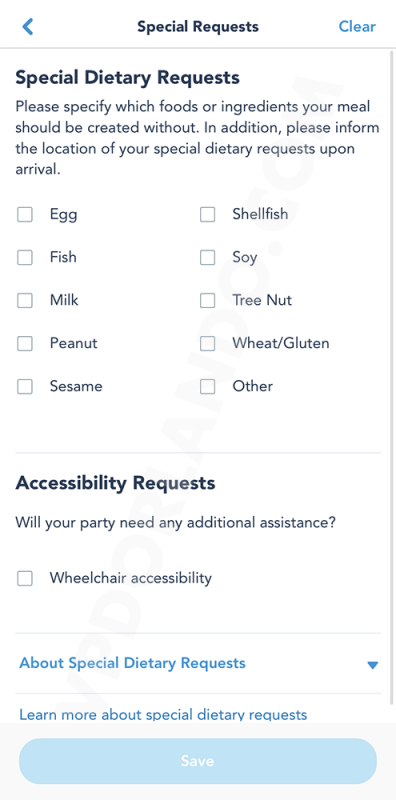This screenshot has width=396, height=800.
Task: Go back using the left chevron icon
Action: pos(28,27)
